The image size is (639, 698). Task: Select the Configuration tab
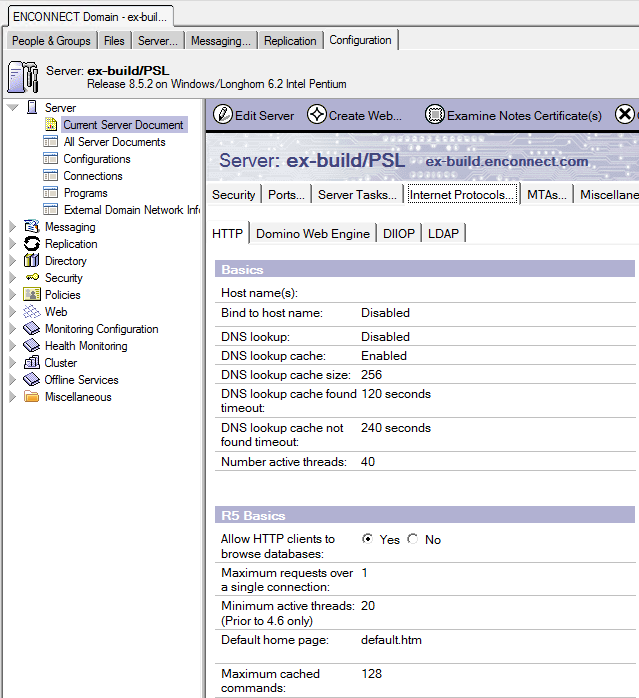pos(361,40)
